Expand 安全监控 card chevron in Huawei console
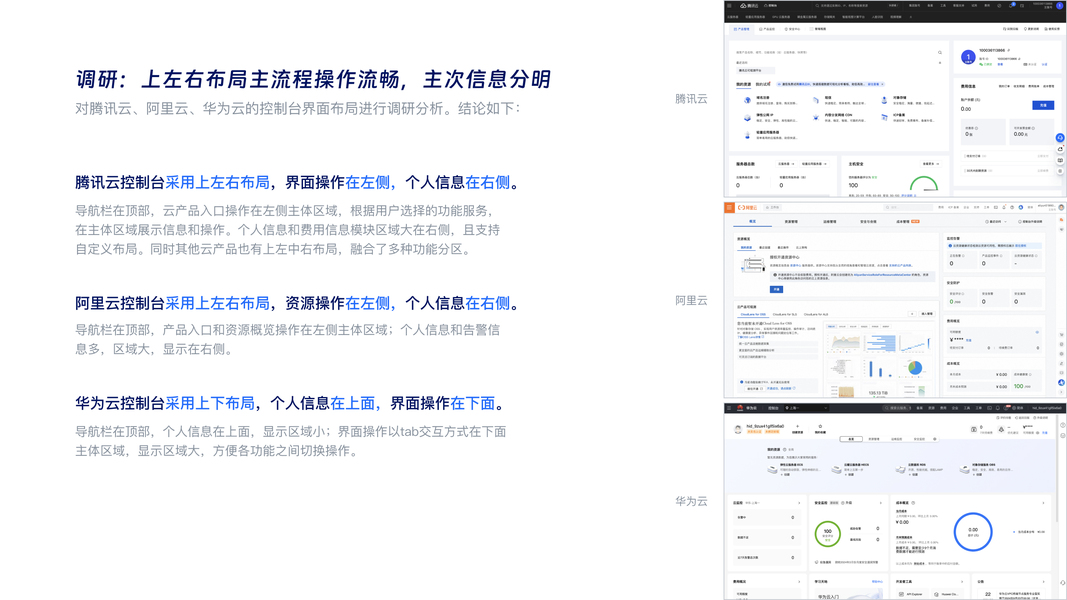 [881, 503]
